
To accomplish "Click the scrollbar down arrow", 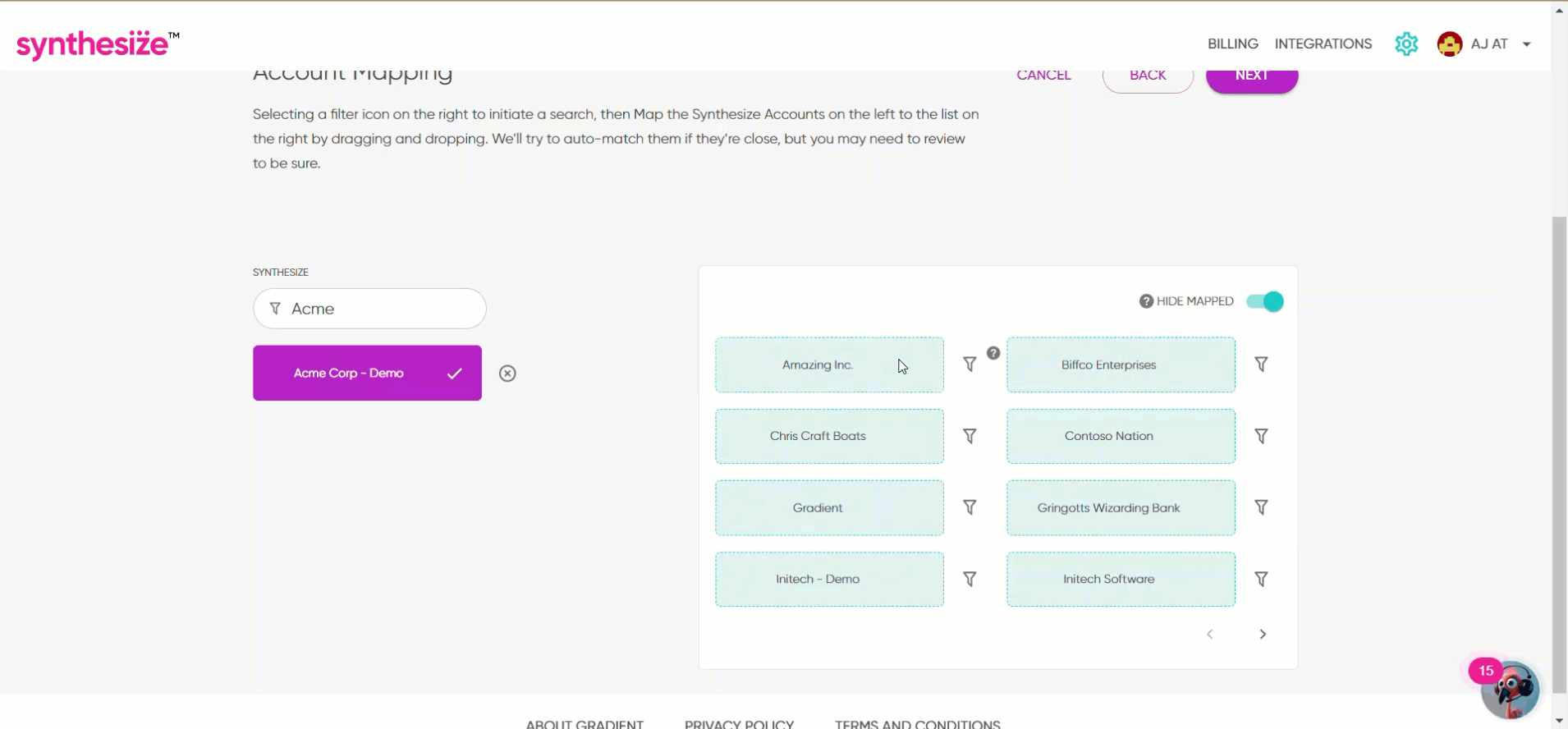I will pos(1559,721).
